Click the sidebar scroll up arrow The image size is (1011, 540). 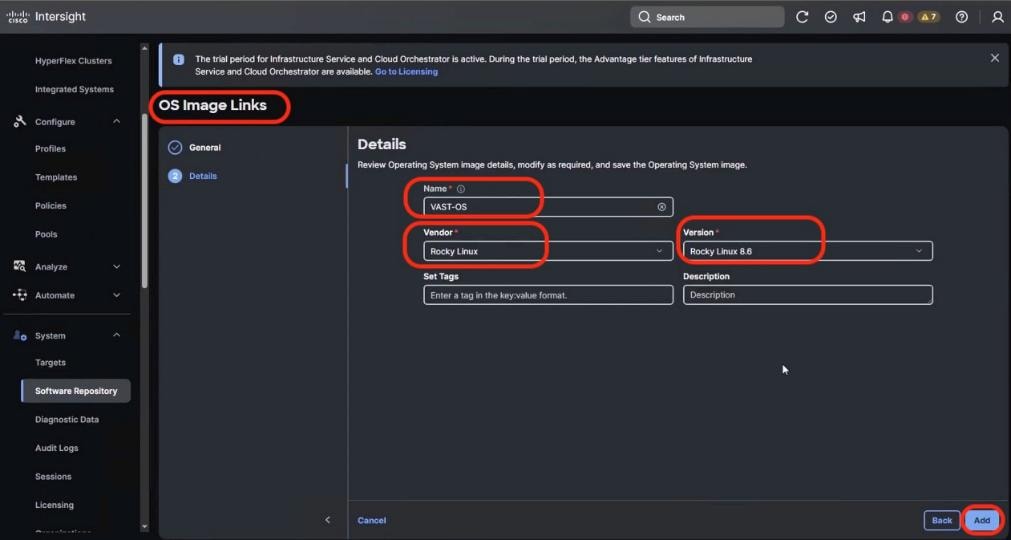coord(144,48)
